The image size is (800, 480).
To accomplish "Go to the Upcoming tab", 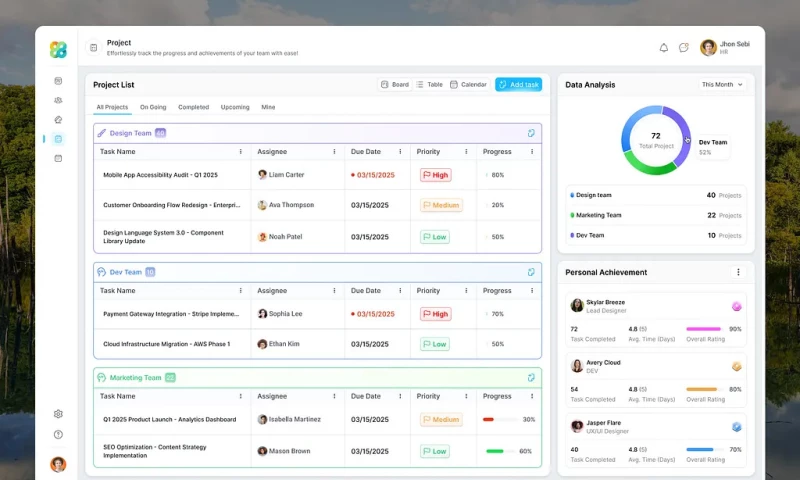I will 235,107.
